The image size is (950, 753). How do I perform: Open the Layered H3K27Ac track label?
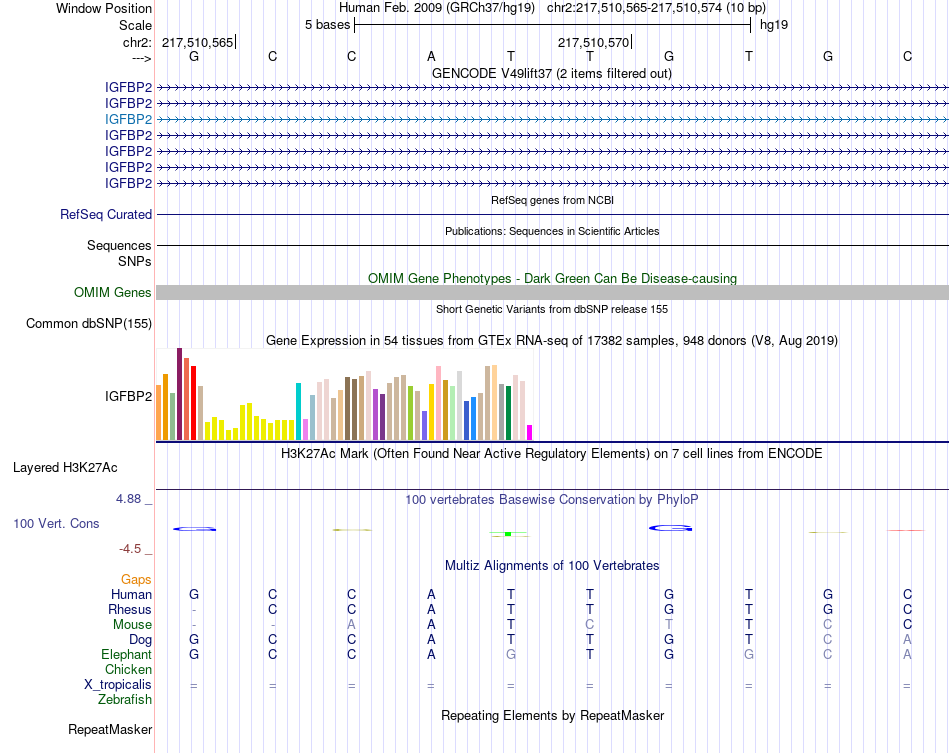[x=65, y=468]
